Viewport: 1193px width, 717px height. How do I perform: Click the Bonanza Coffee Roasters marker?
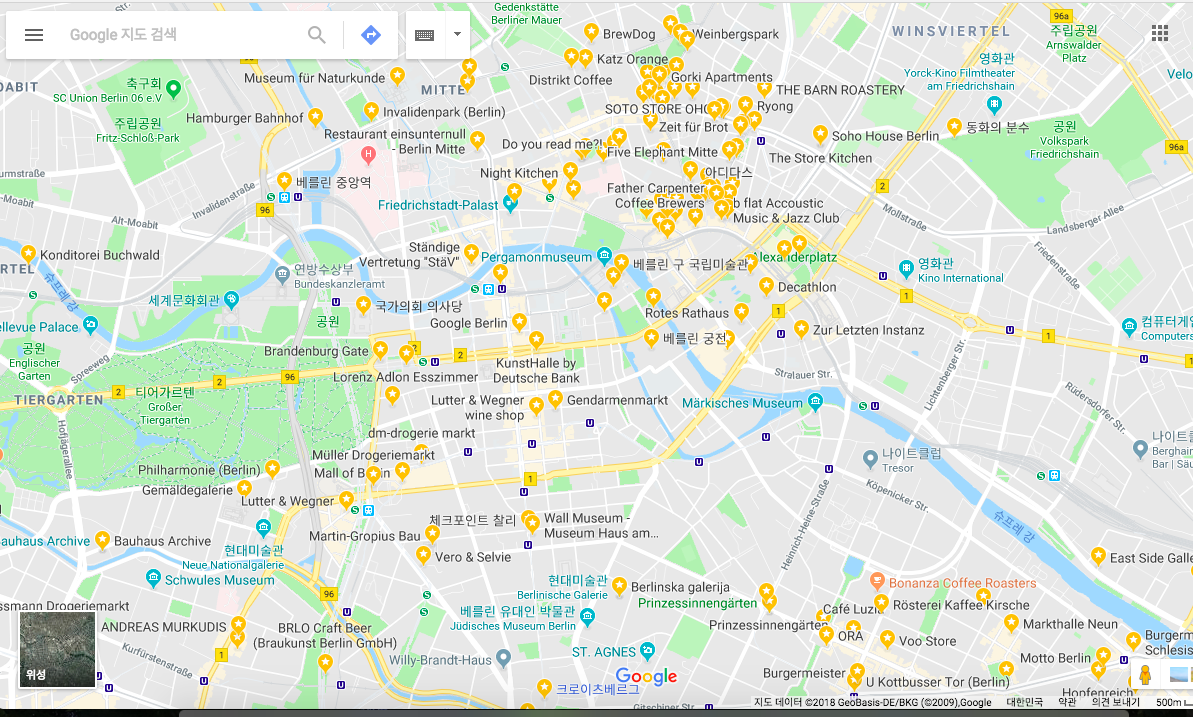(876, 581)
